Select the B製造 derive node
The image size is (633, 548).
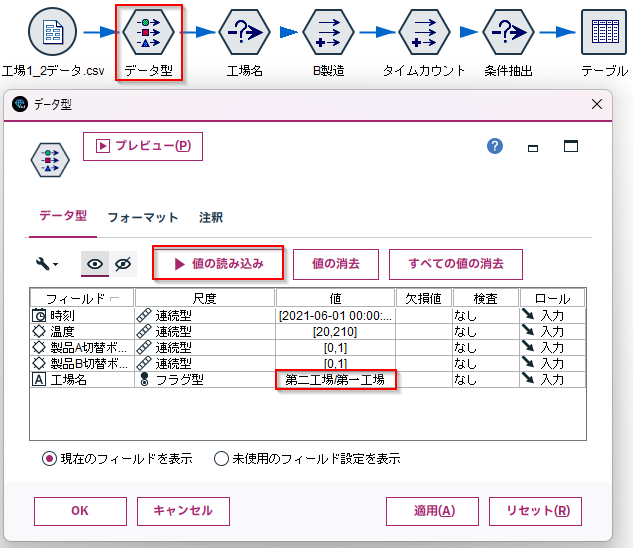click(x=329, y=32)
